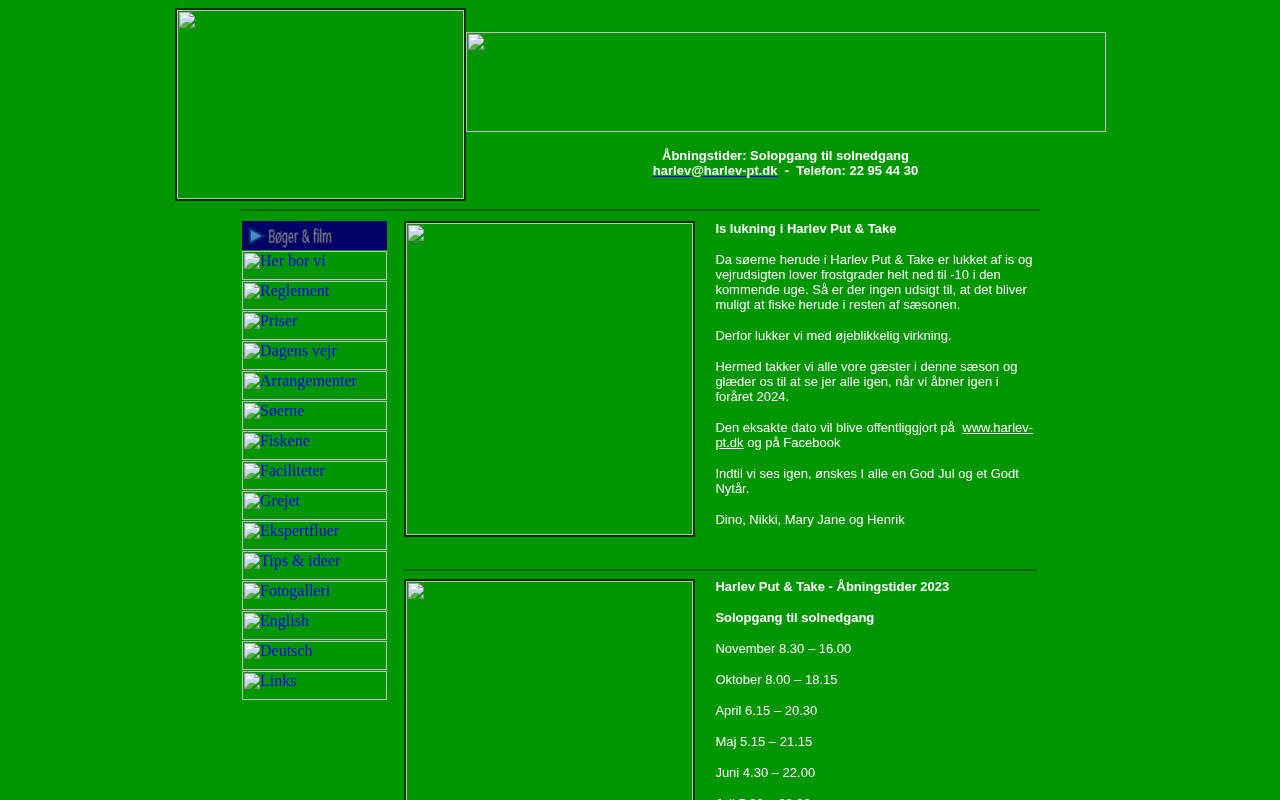1280x800 pixels.
Task: Open Tips & ideer
Action: coord(314,566)
